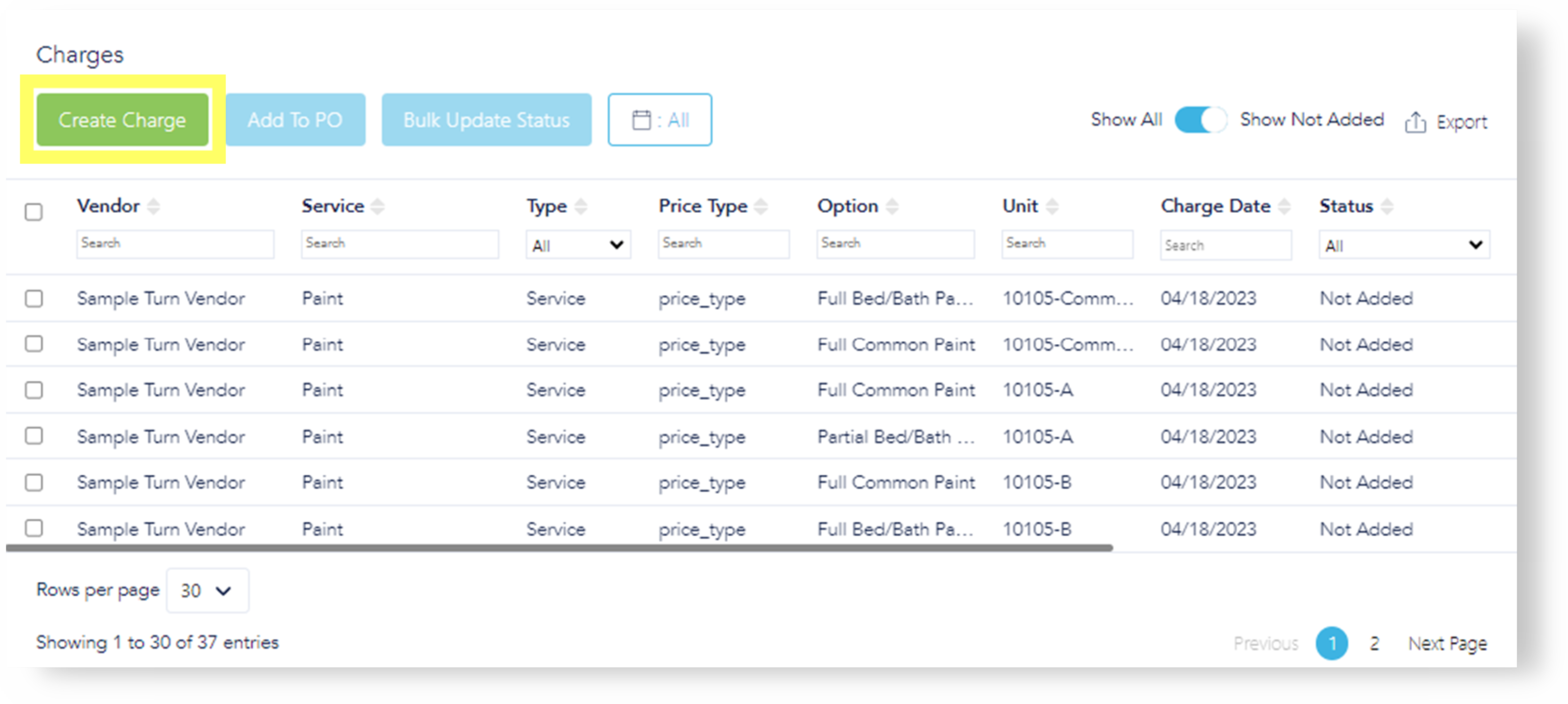Sort by Price Type column arrows
Viewport: 1568px width, 704px height.
point(761,206)
